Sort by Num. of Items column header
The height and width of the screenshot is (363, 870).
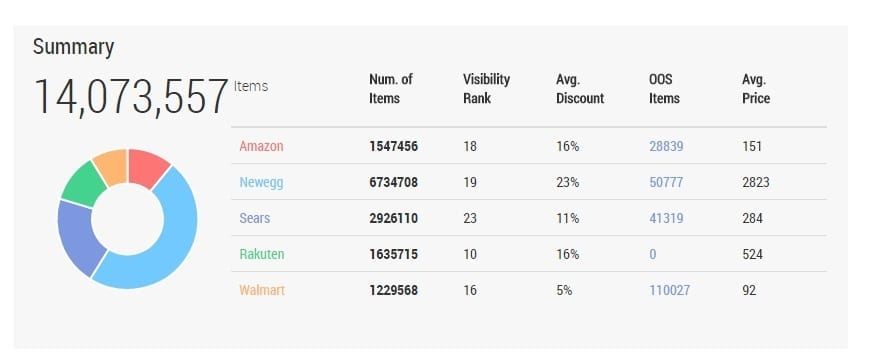click(391, 89)
